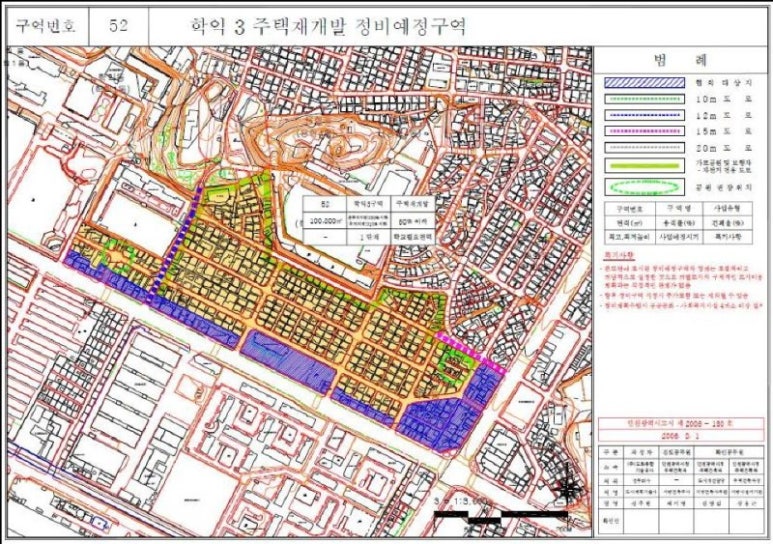
Task: Click the empty '확인' signature cell row label
Action: pos(610,520)
